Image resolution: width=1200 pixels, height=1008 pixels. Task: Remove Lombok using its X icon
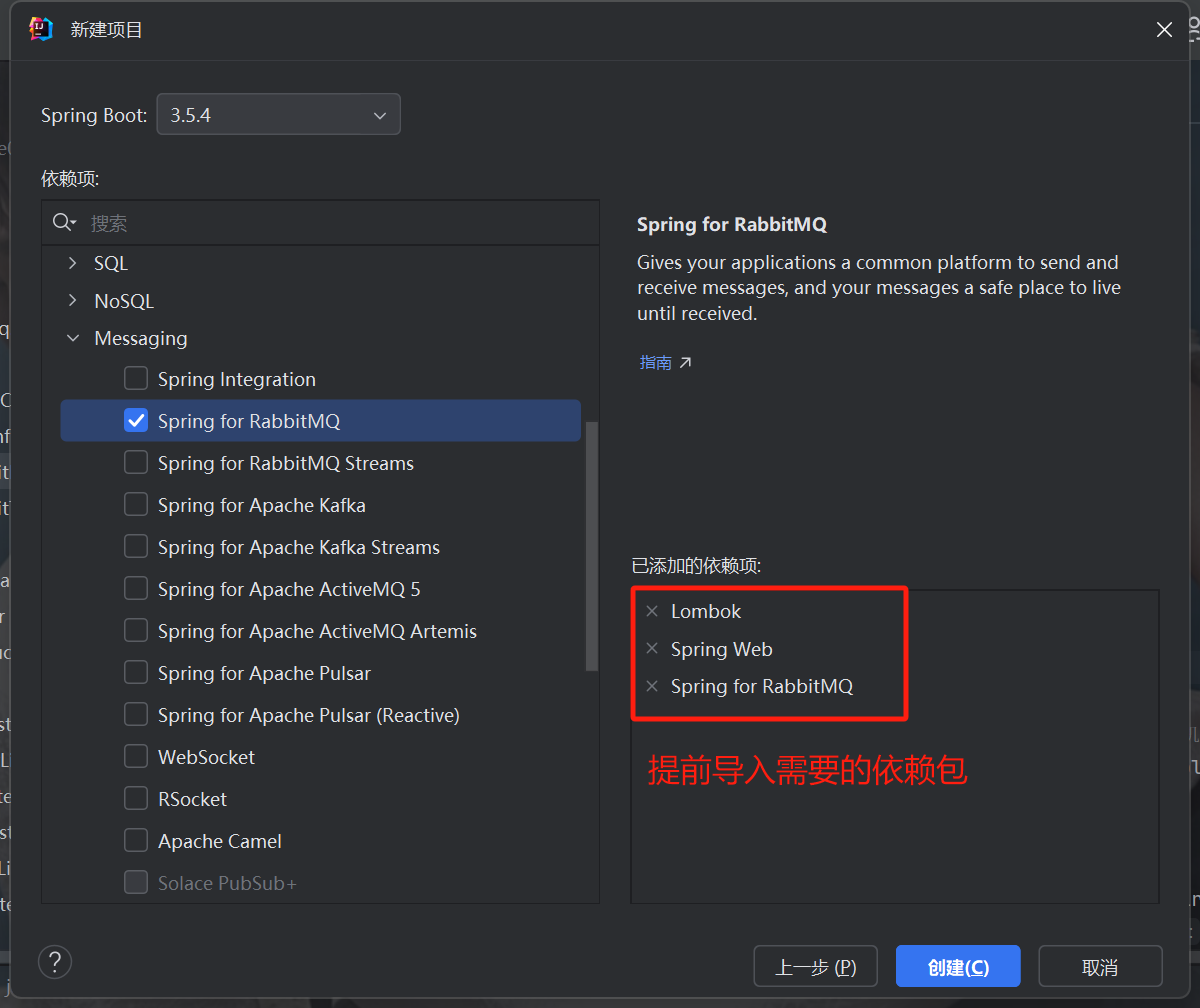652,611
